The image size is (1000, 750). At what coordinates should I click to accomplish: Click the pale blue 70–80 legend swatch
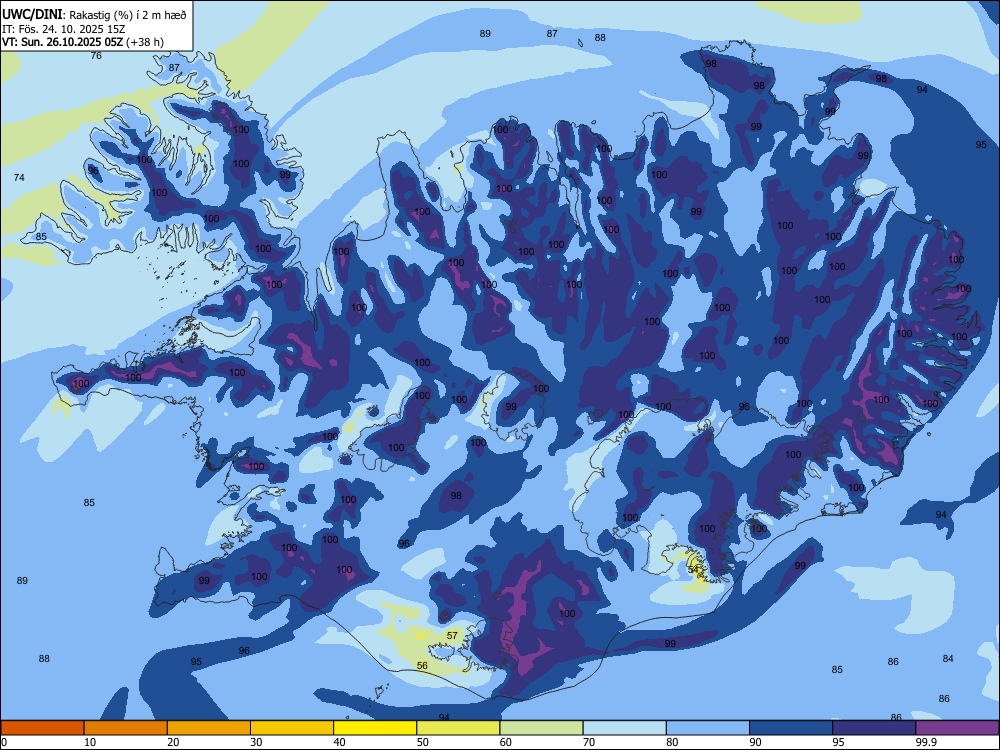(x=624, y=728)
